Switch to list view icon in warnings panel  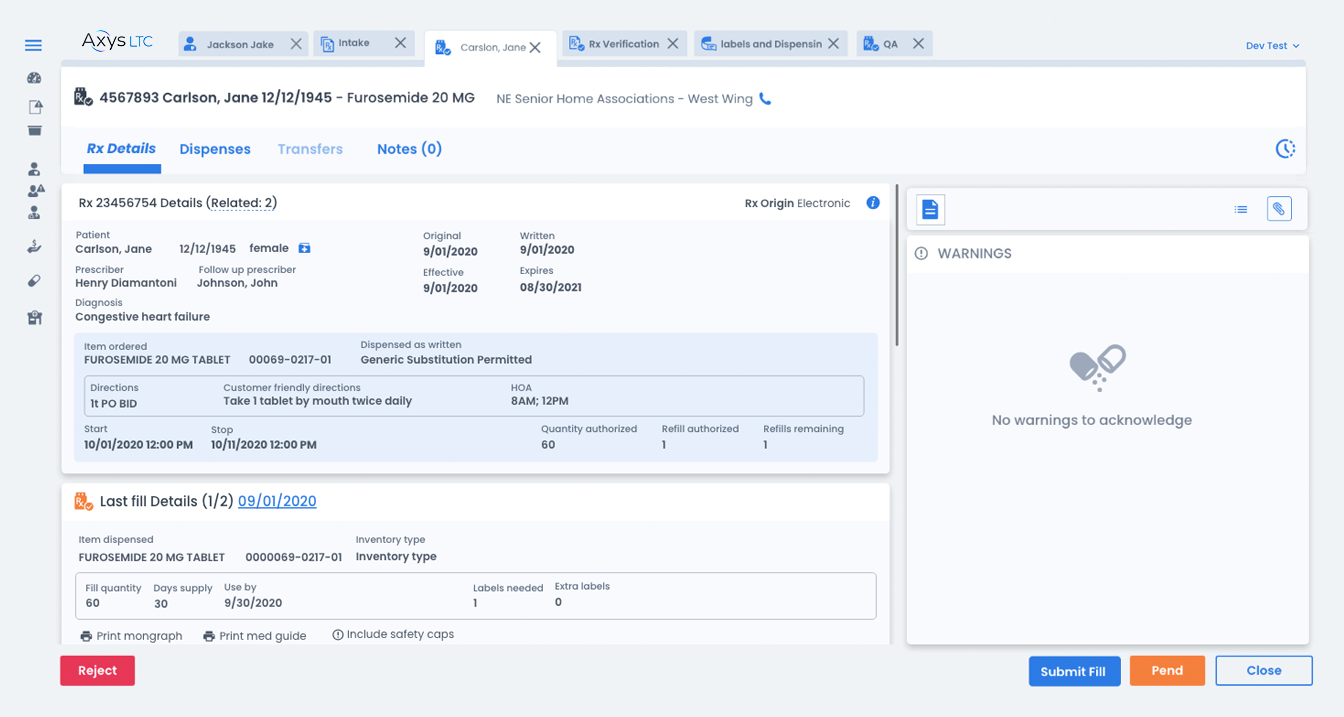click(1241, 209)
